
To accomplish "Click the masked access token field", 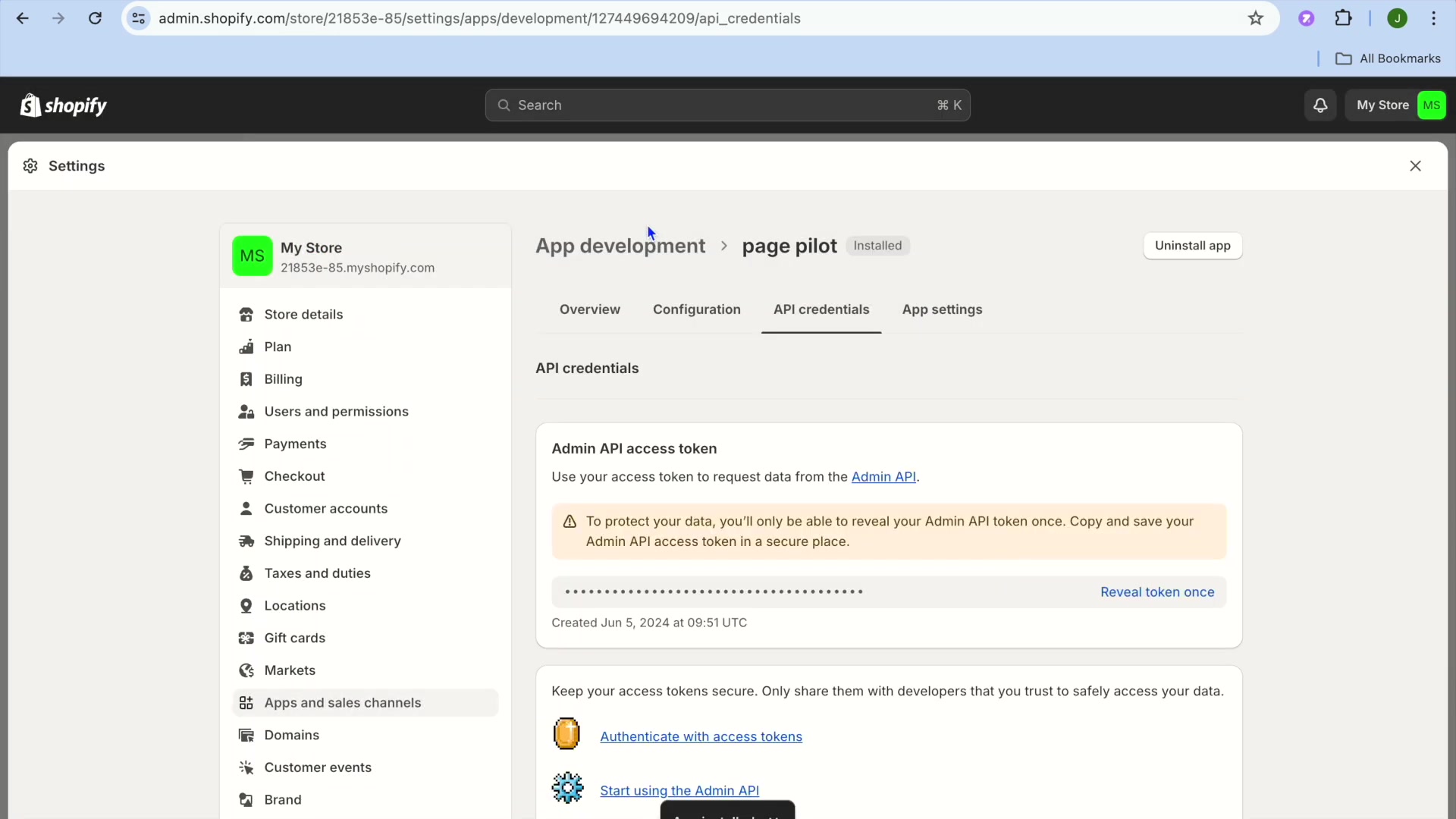I will click(x=889, y=592).
